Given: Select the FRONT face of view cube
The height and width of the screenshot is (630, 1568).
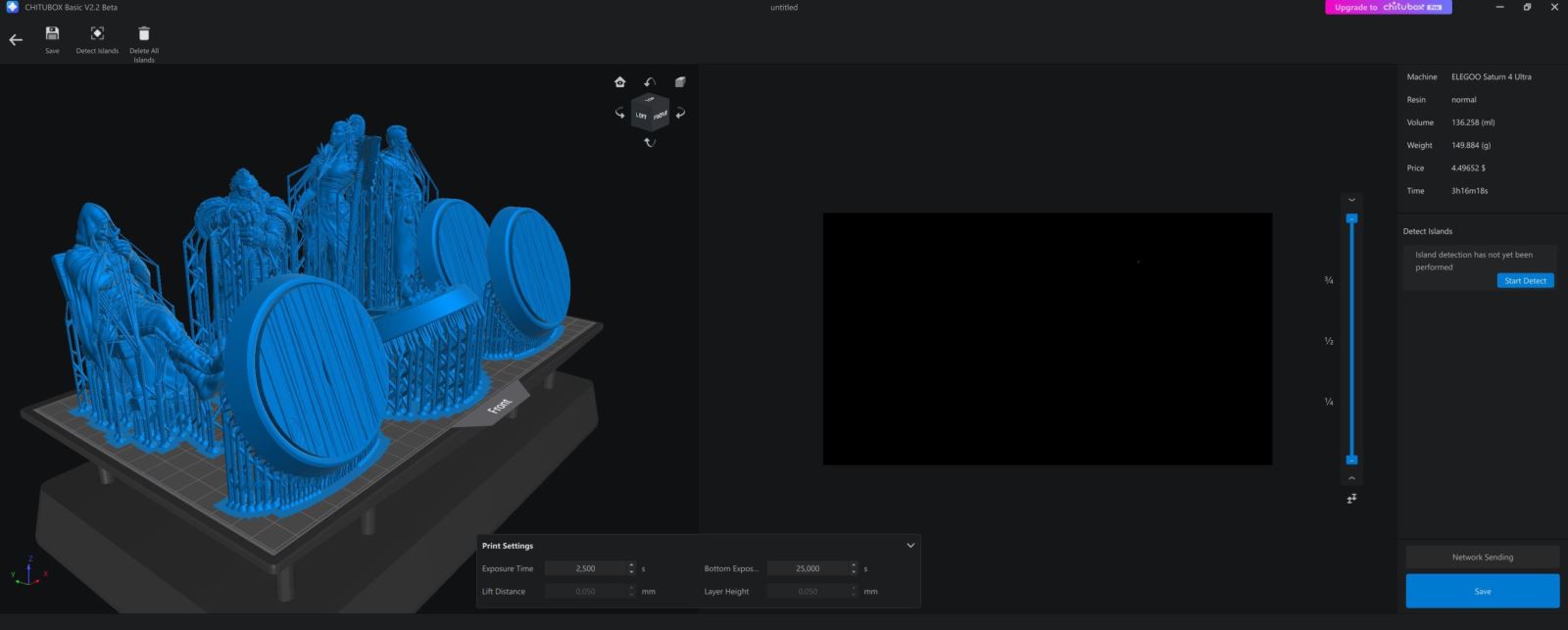Looking at the screenshot, I should (660, 116).
